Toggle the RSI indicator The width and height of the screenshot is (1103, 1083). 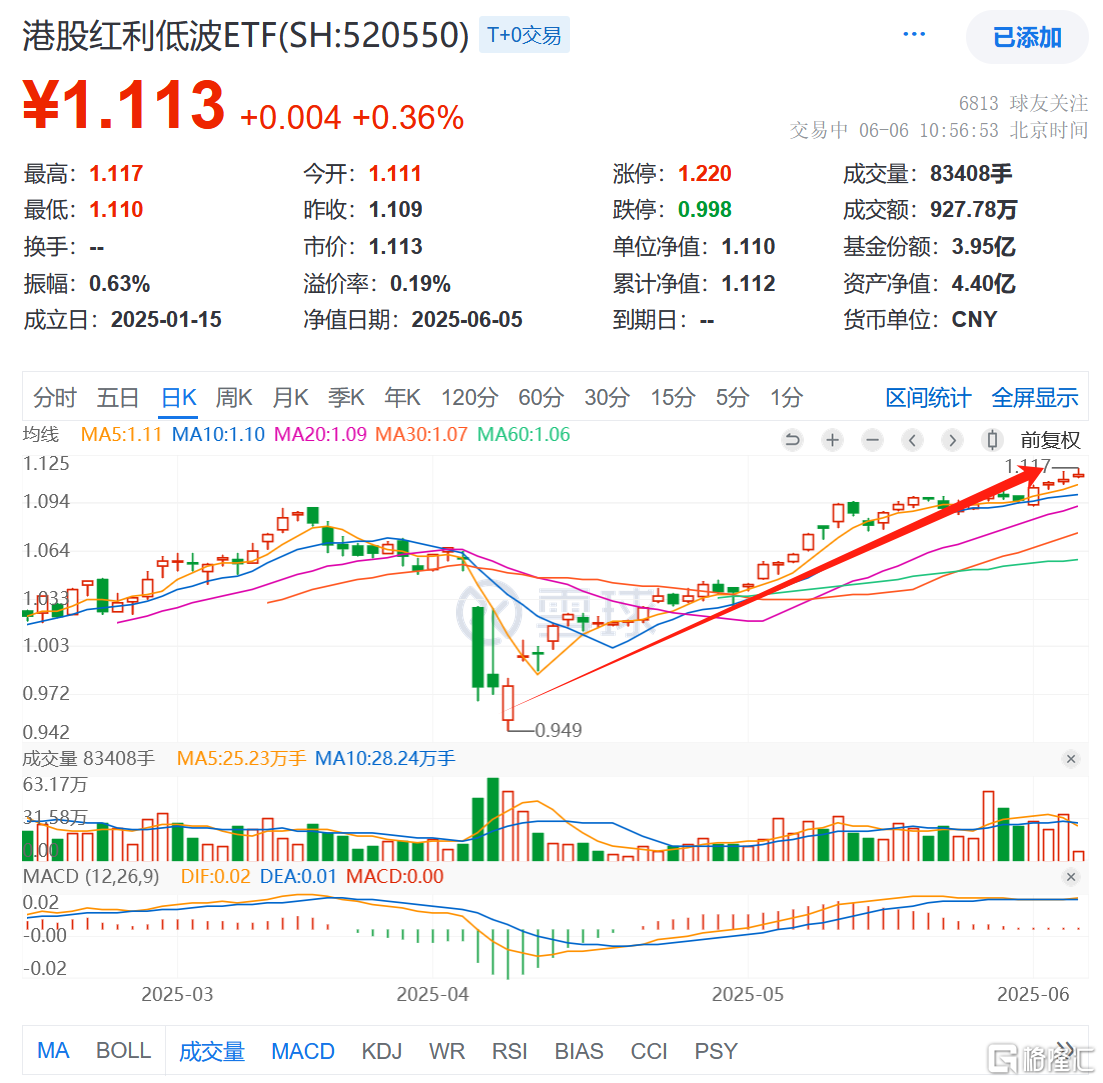(x=509, y=1051)
